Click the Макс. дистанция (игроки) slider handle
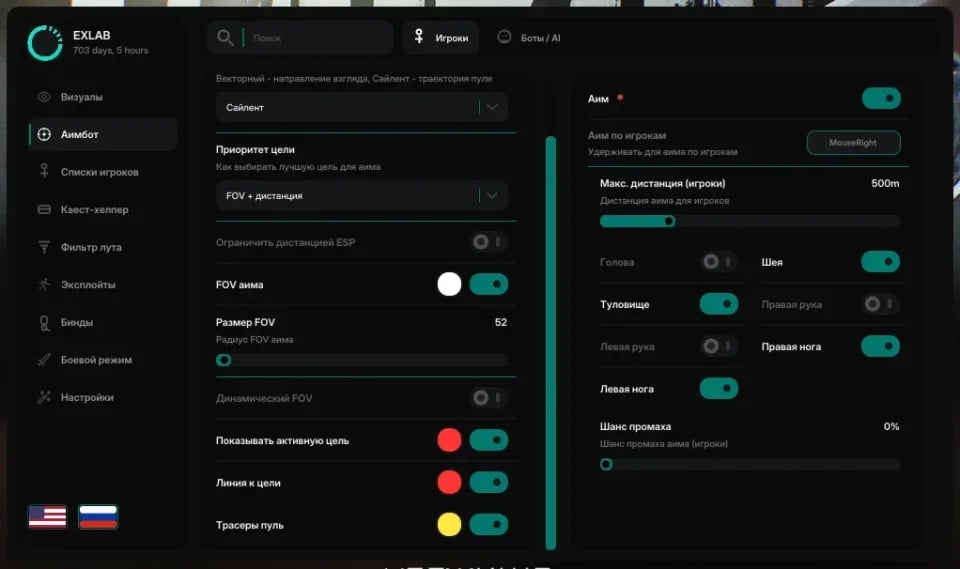Image resolution: width=960 pixels, height=569 pixels. point(669,221)
